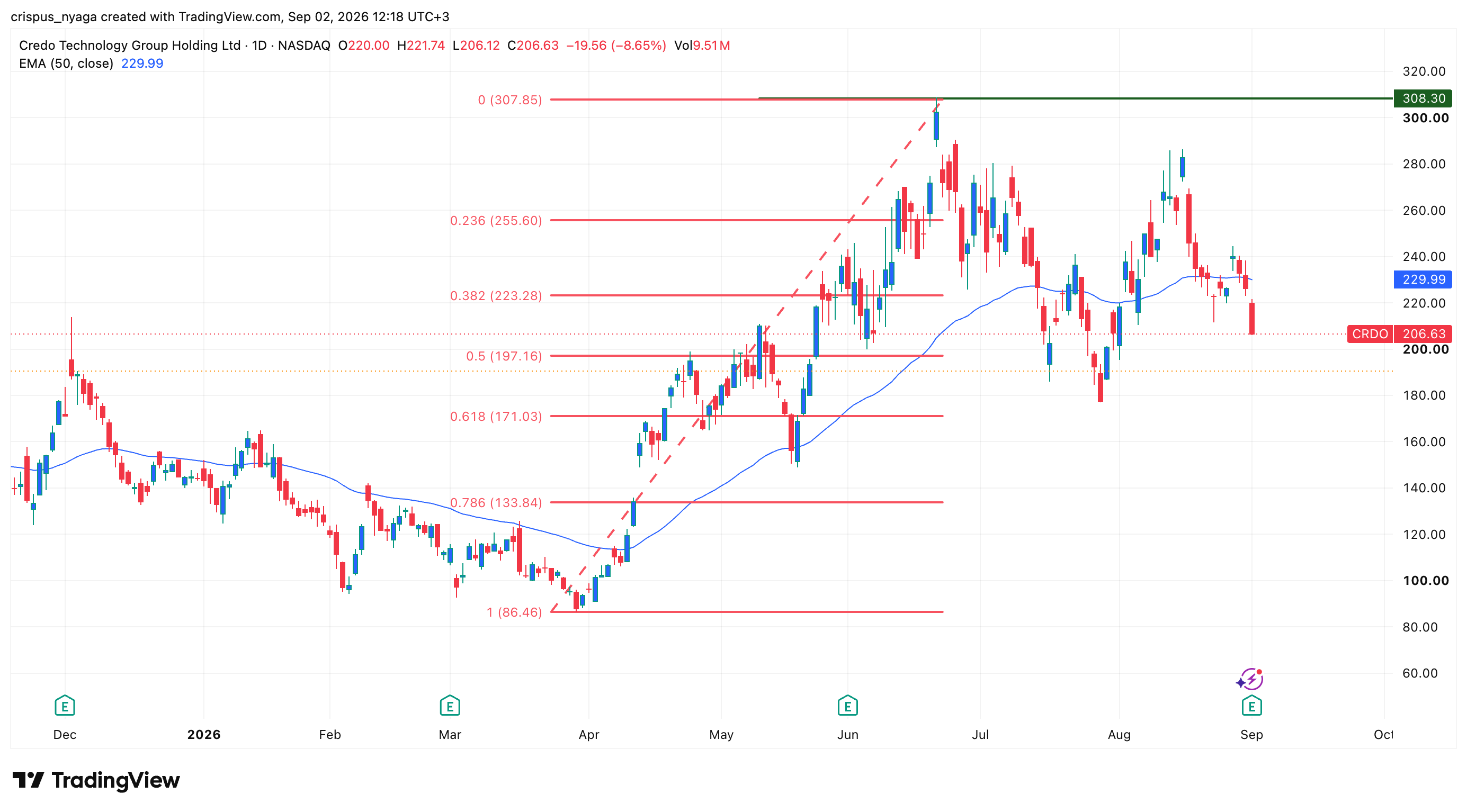
Task: Click the Vol 9.51M volume readout
Action: coord(702,46)
